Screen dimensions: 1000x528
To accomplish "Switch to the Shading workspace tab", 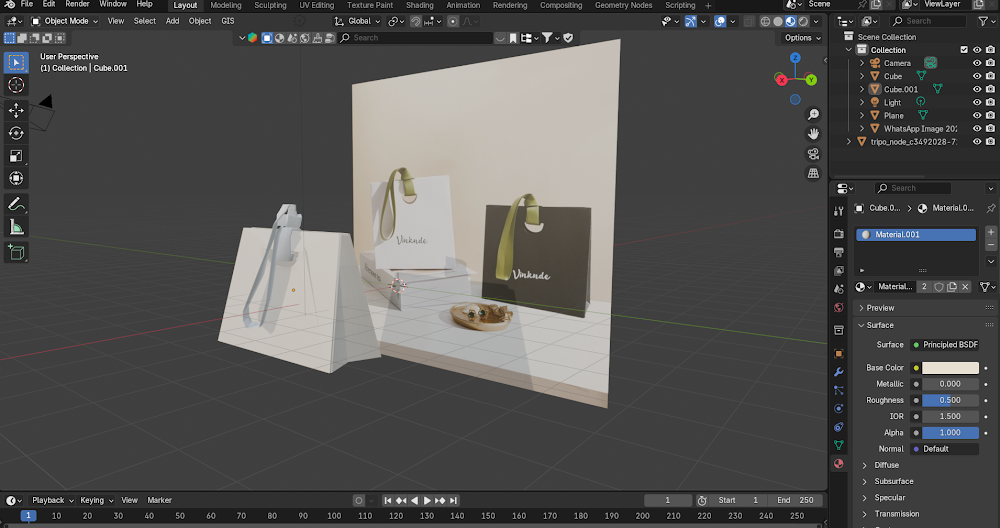I will [x=420, y=5].
